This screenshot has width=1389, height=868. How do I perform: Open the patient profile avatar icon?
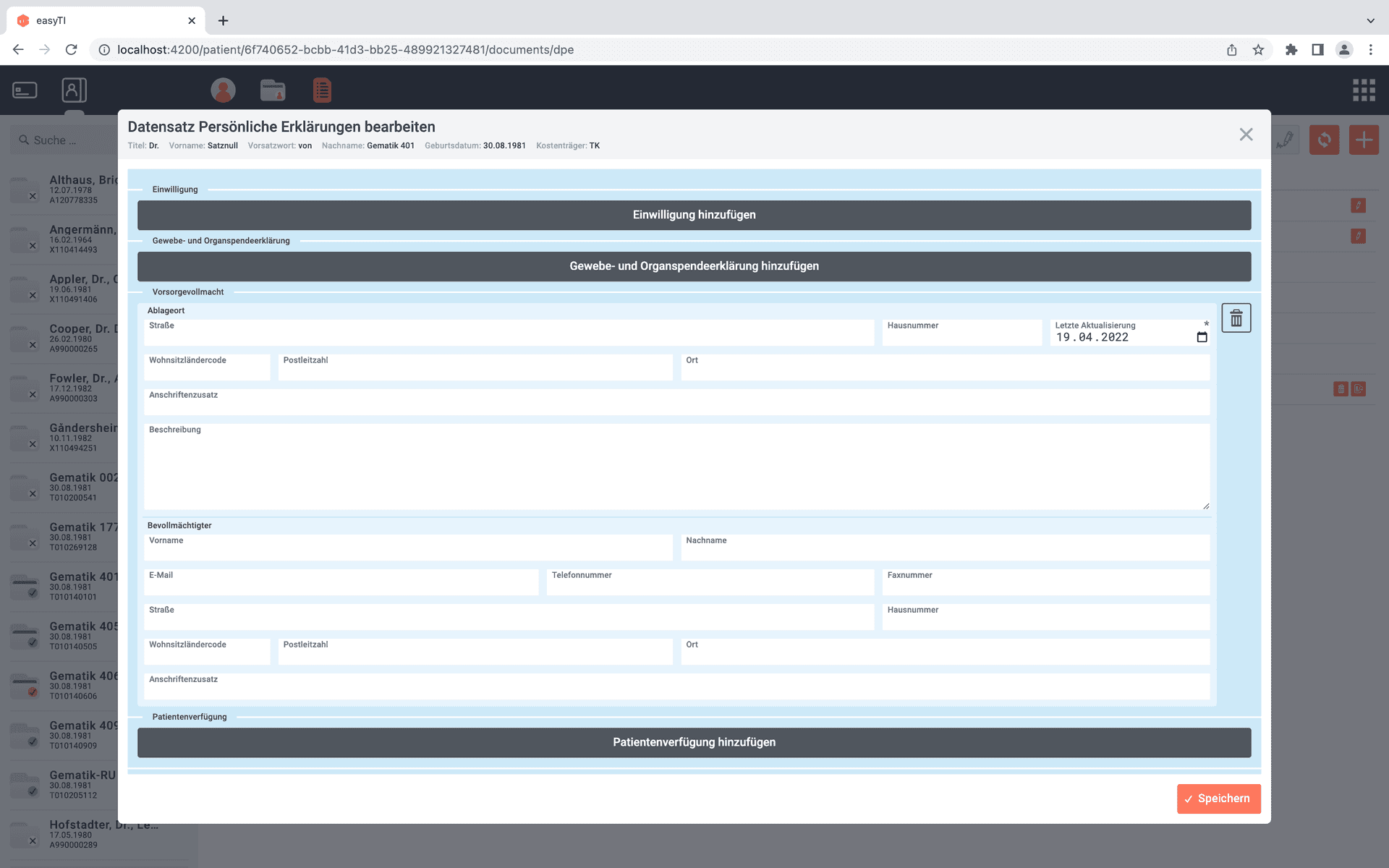pos(223,90)
